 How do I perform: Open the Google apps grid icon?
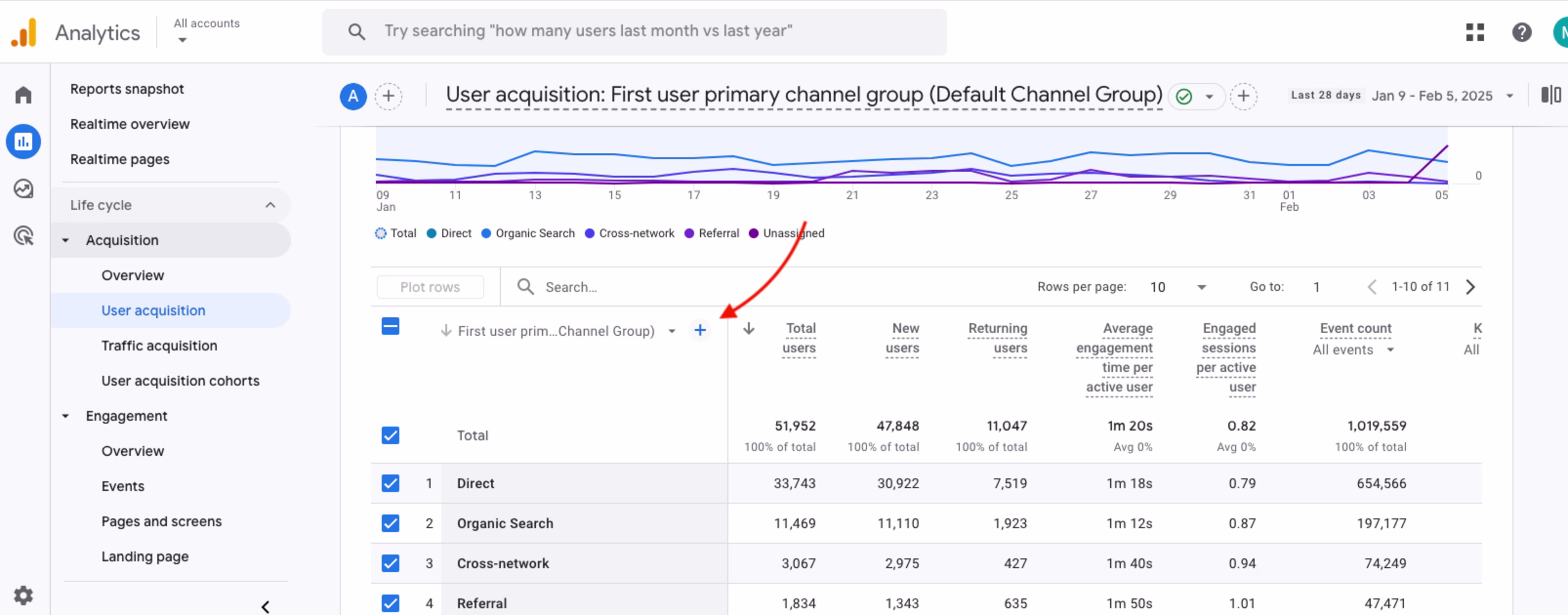[x=1475, y=32]
